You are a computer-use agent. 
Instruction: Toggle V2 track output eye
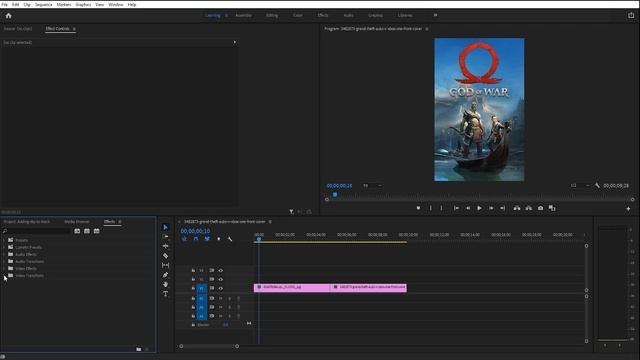click(220, 279)
